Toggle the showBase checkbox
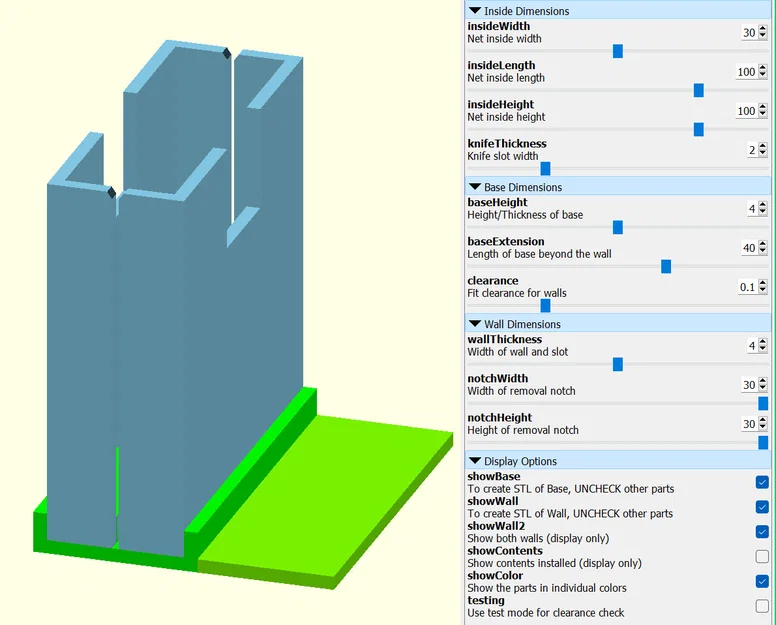This screenshot has height=625, width=776. pos(762,482)
